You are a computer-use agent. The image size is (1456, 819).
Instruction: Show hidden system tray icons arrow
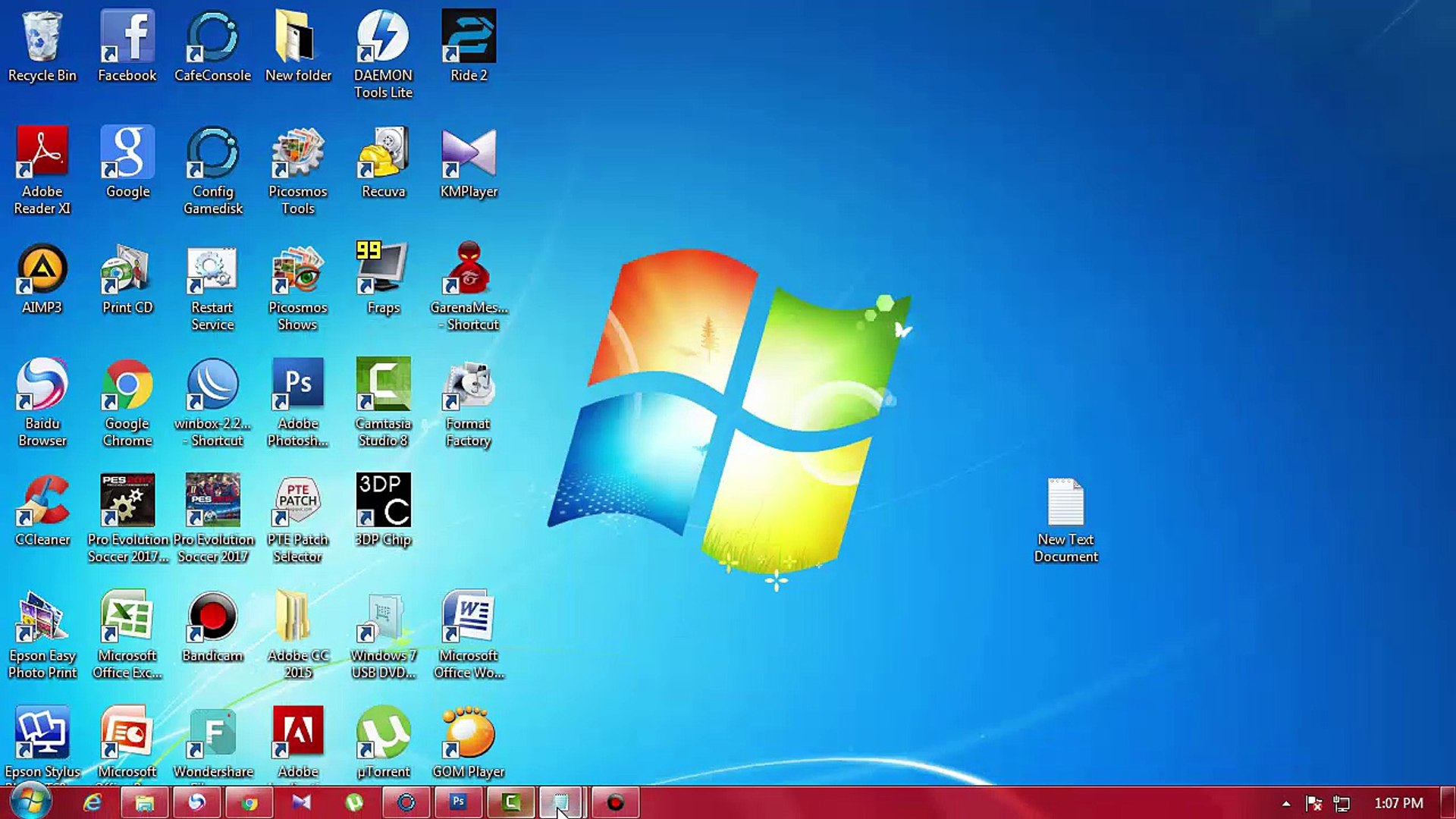click(x=1286, y=803)
